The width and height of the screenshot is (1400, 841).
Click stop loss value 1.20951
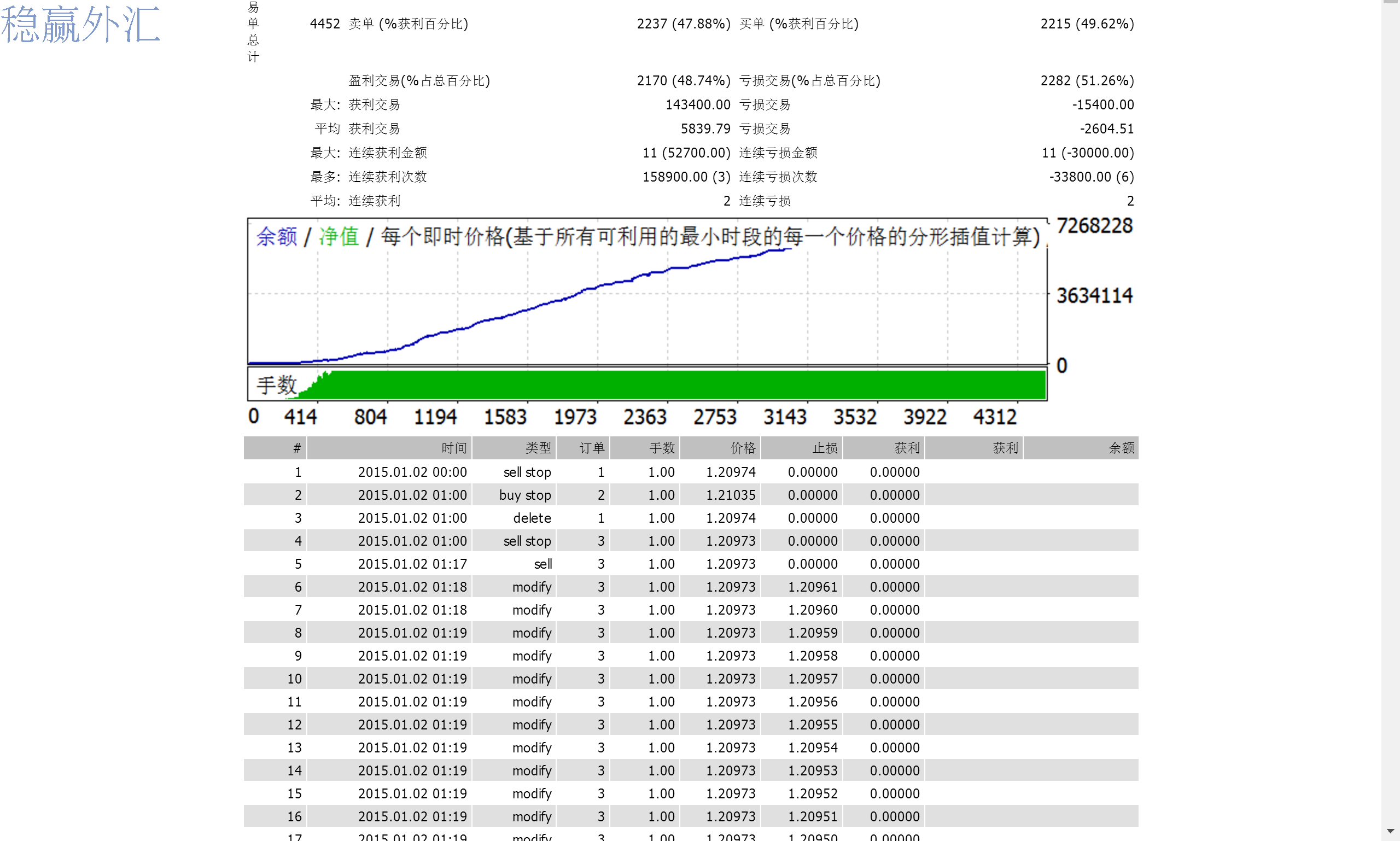click(812, 816)
